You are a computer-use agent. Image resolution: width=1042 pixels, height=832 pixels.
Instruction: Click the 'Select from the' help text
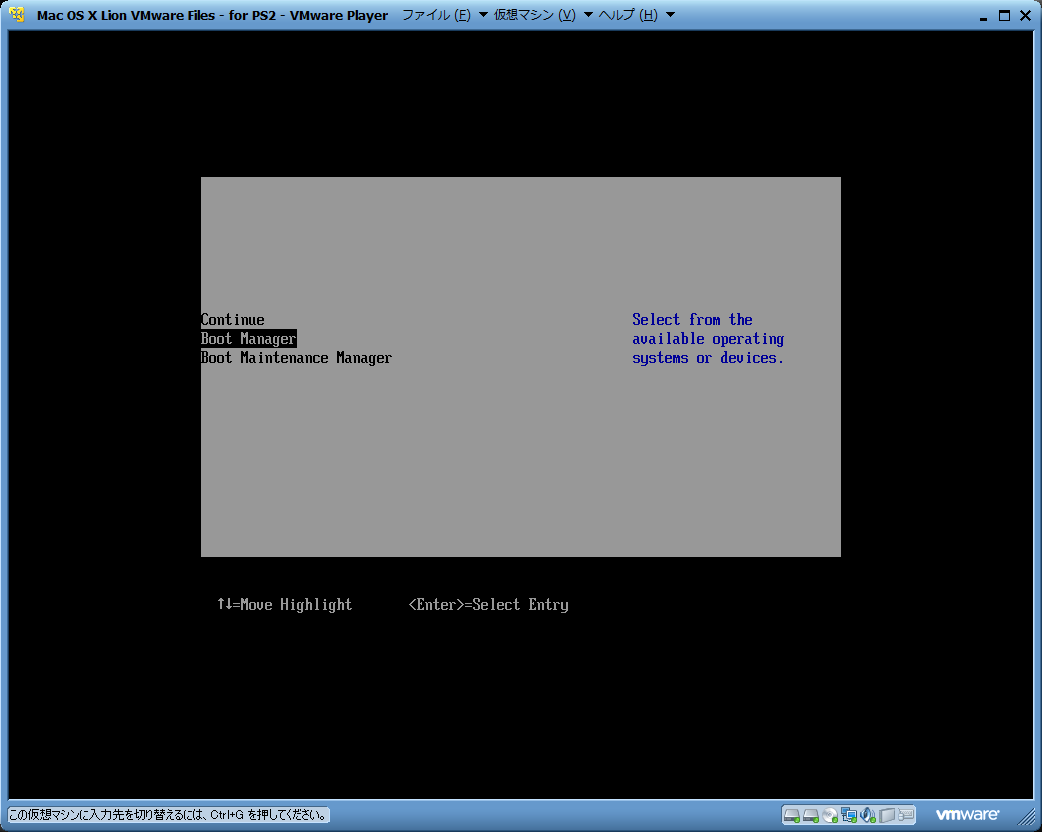click(692, 320)
